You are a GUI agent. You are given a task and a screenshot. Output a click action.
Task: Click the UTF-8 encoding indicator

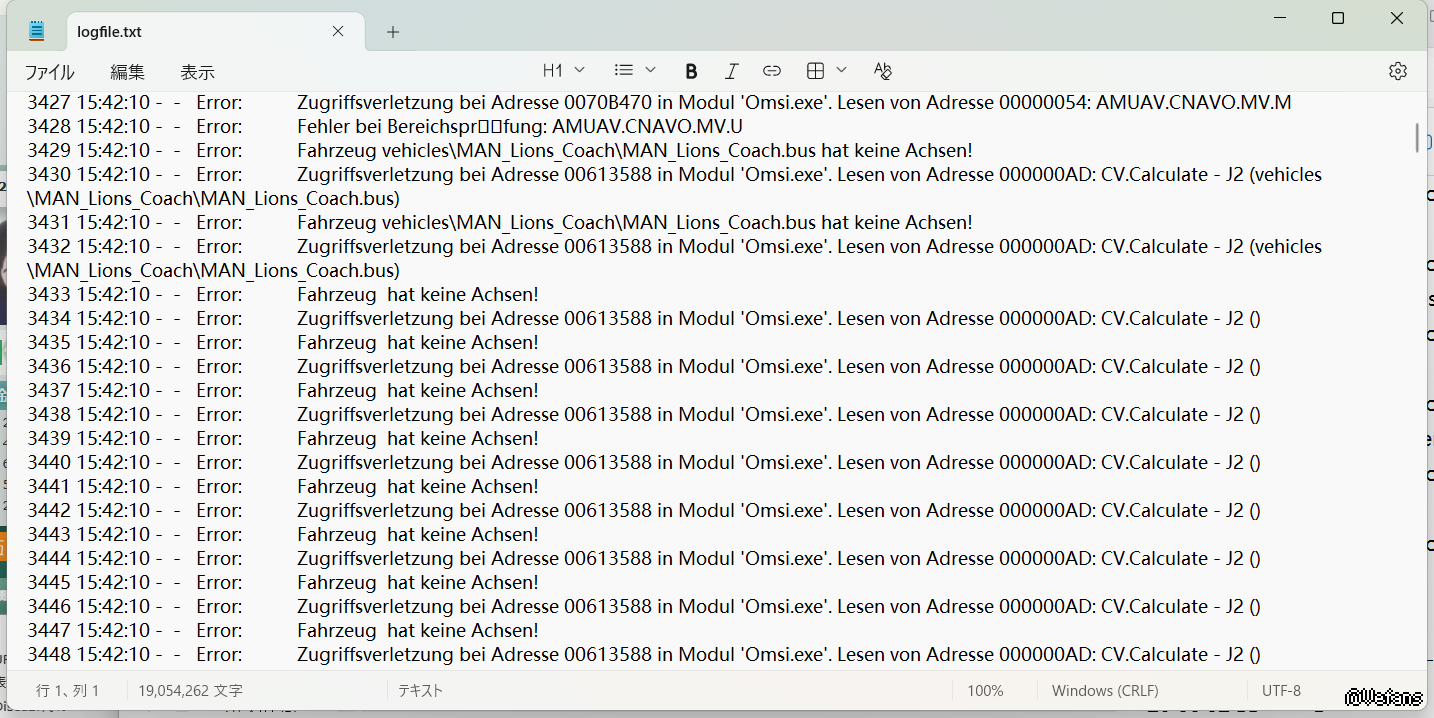tap(1281, 690)
